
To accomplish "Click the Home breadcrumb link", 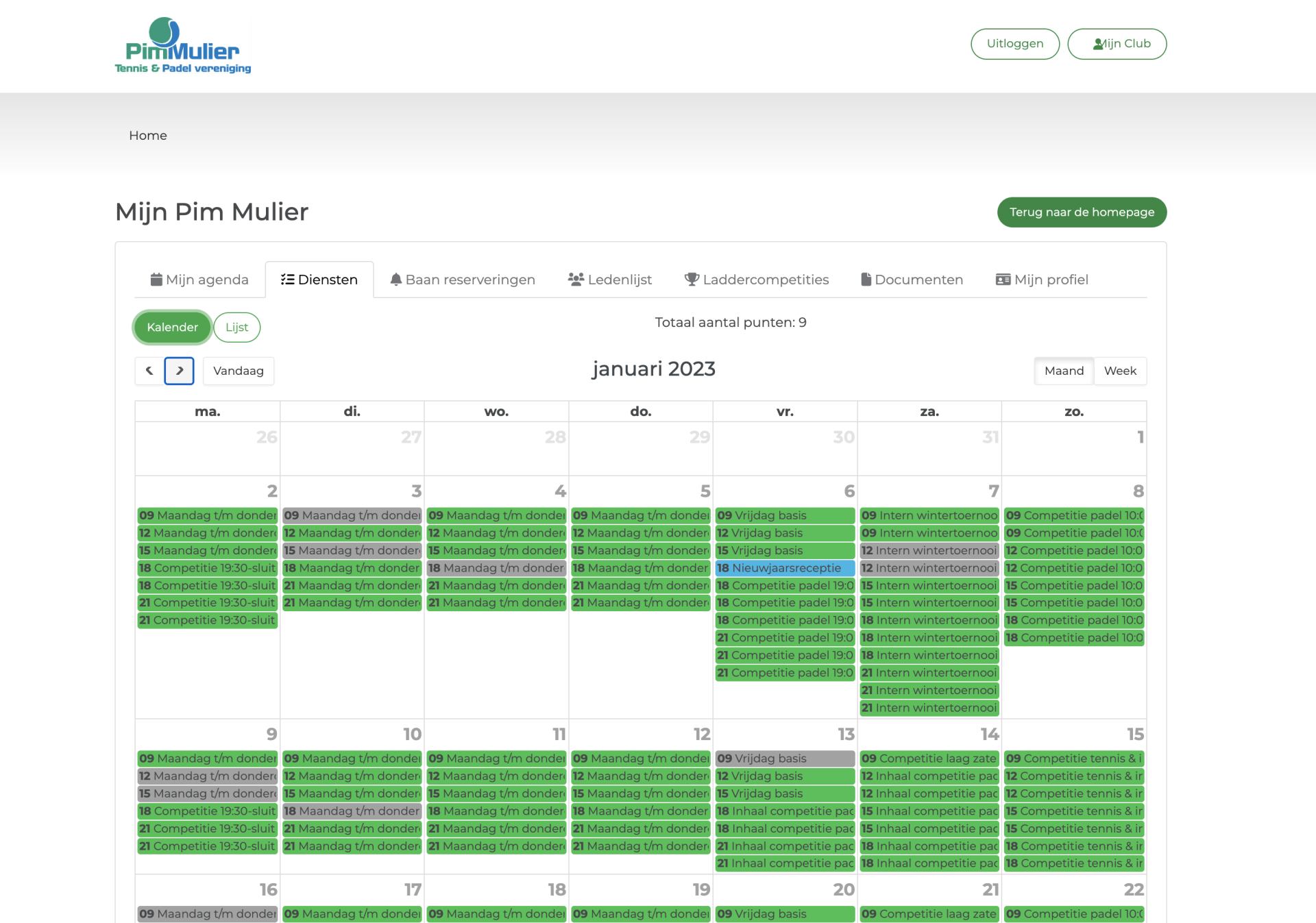I will (x=148, y=136).
